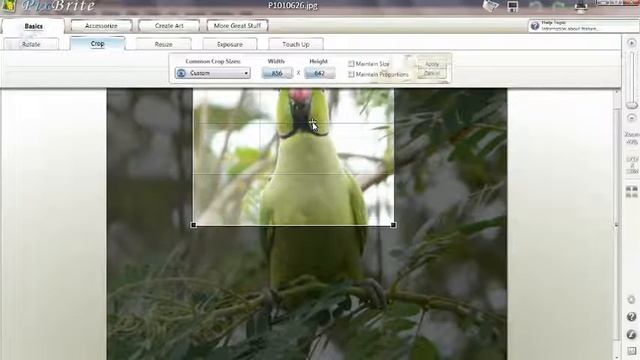Click the crop Width input field
The width and height of the screenshot is (640, 360).
click(277, 73)
